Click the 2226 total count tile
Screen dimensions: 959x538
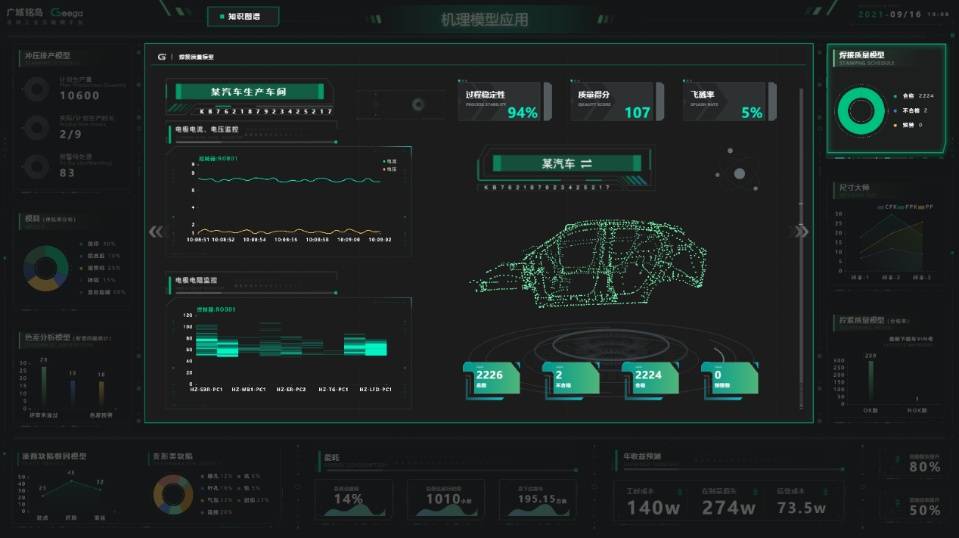(x=492, y=379)
